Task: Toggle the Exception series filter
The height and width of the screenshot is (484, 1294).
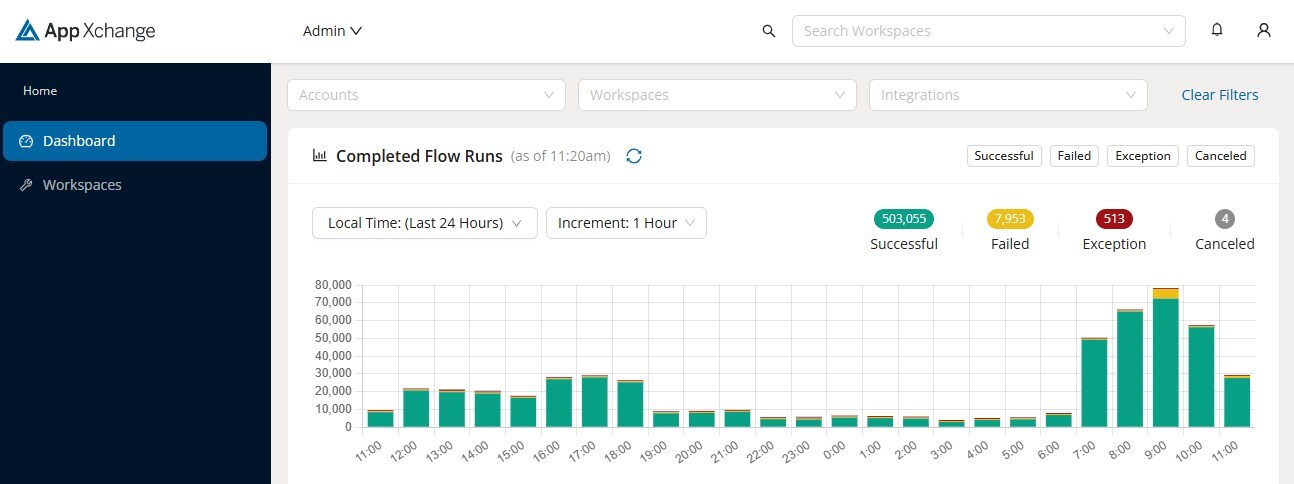Action: point(1142,156)
